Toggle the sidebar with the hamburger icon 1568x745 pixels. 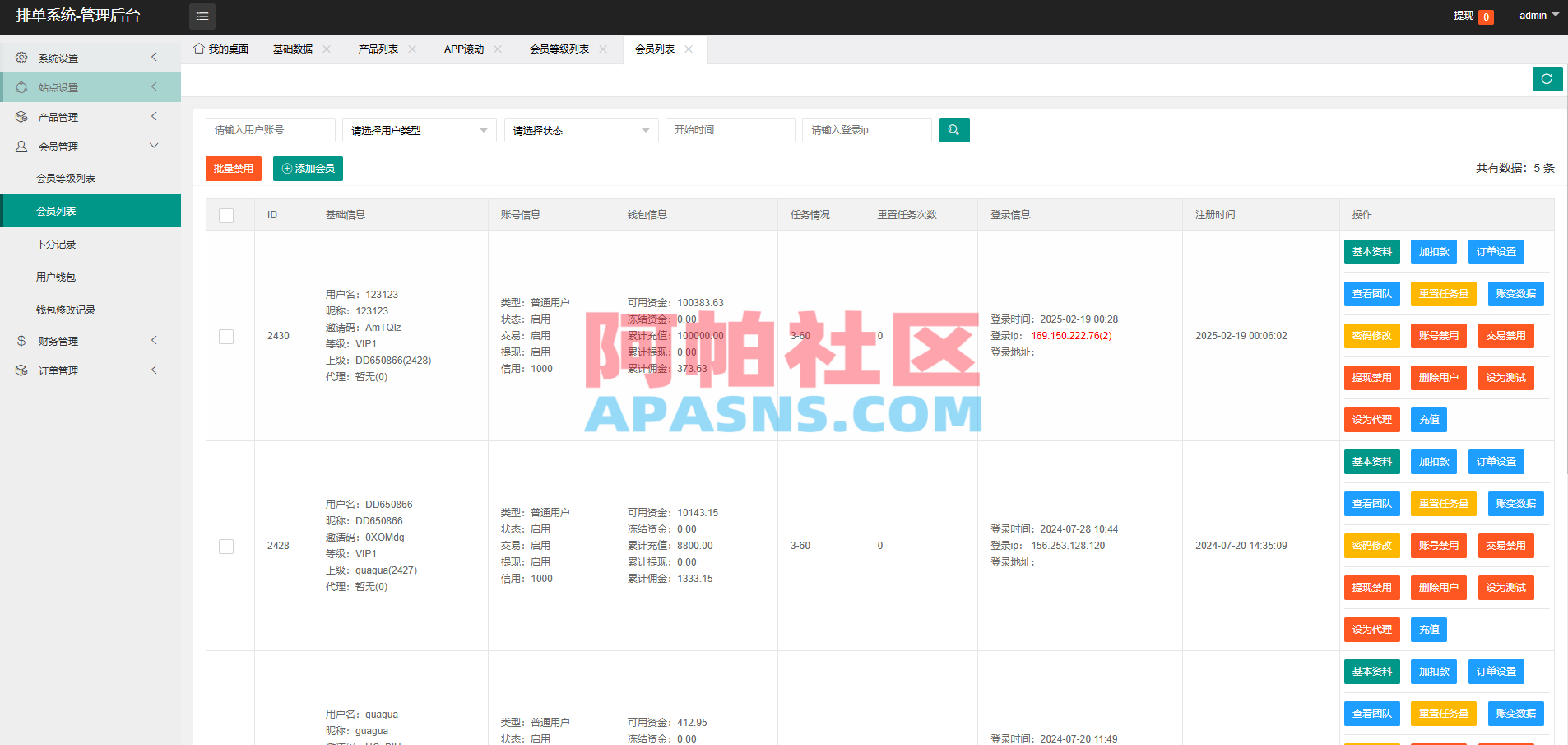pos(202,16)
